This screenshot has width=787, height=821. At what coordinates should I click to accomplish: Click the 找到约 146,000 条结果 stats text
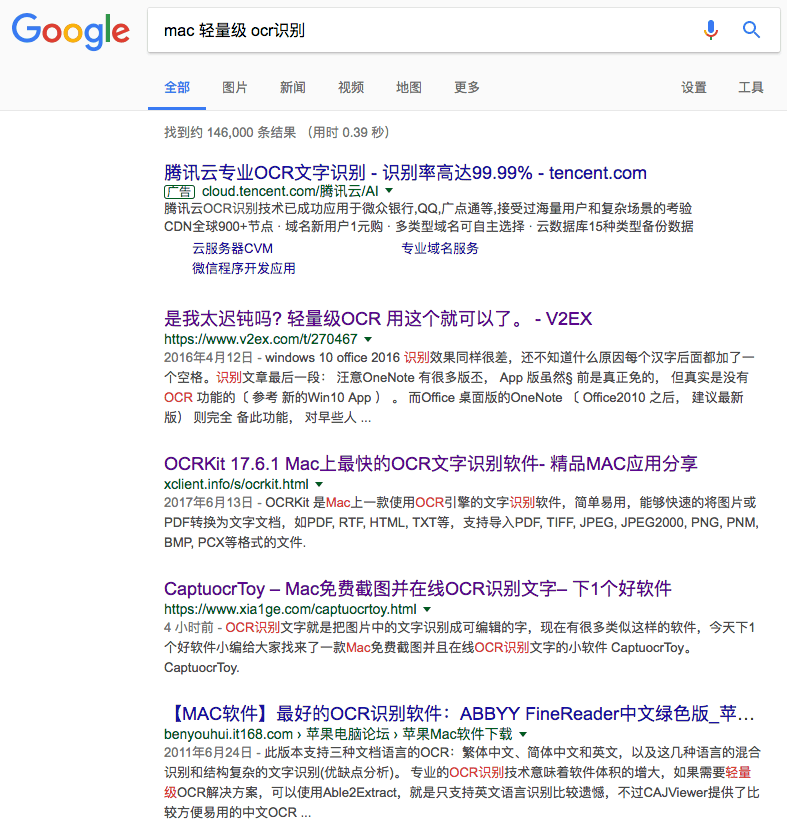[230, 132]
